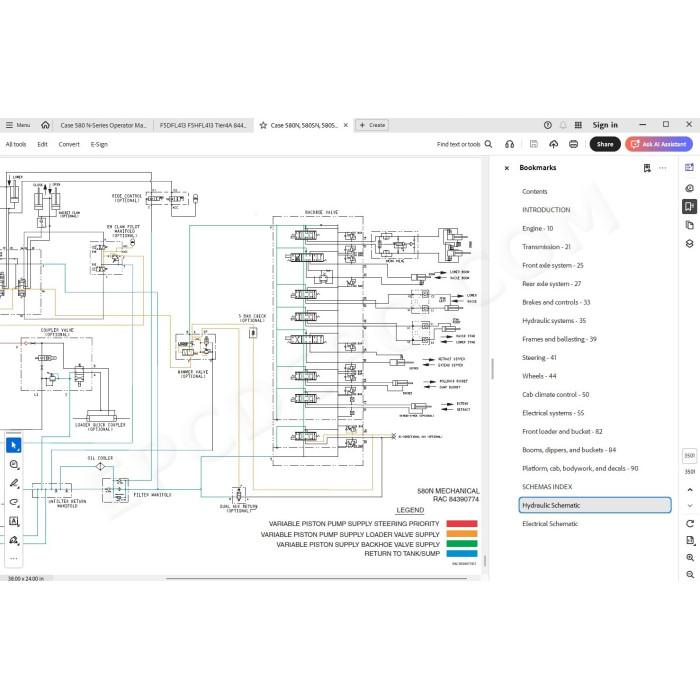The image size is (700, 700).
Task: Jump to Front axle system - 25 bookmark
Action: (553, 265)
